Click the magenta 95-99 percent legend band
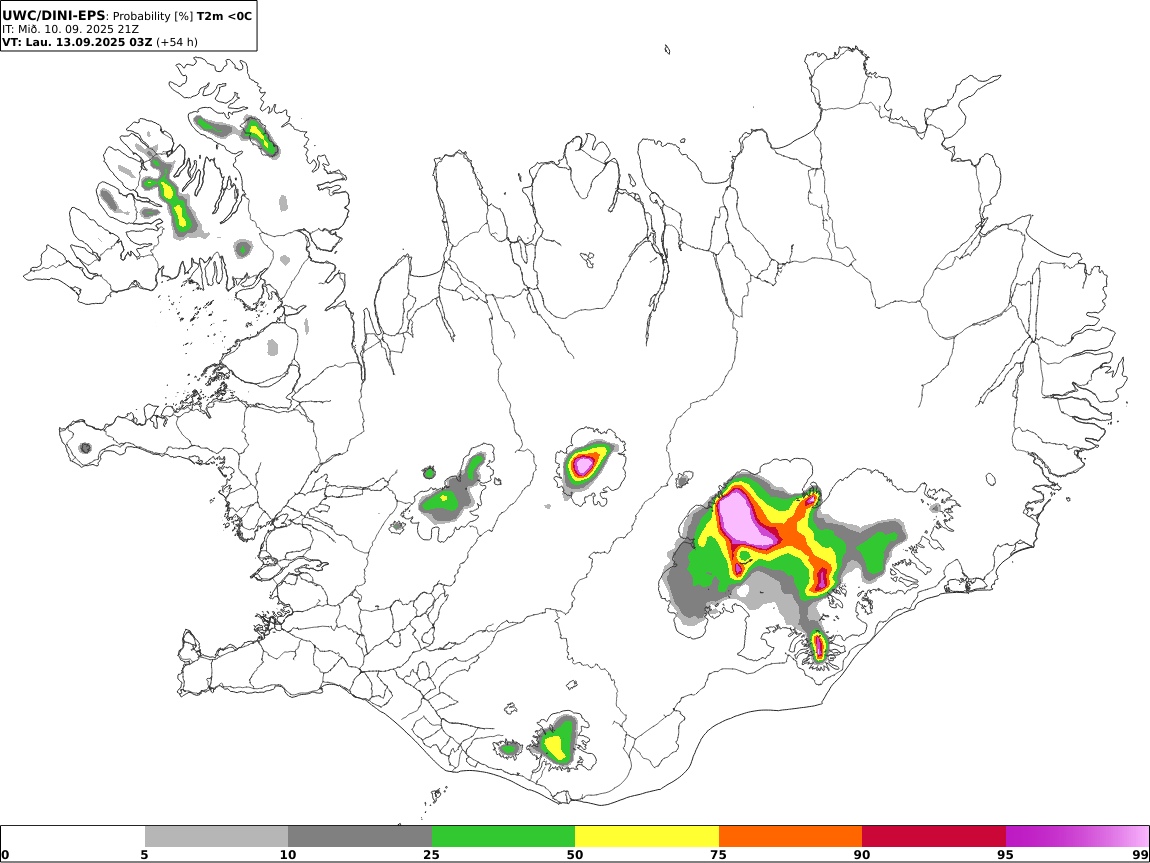The image size is (1150, 863). point(1077,836)
